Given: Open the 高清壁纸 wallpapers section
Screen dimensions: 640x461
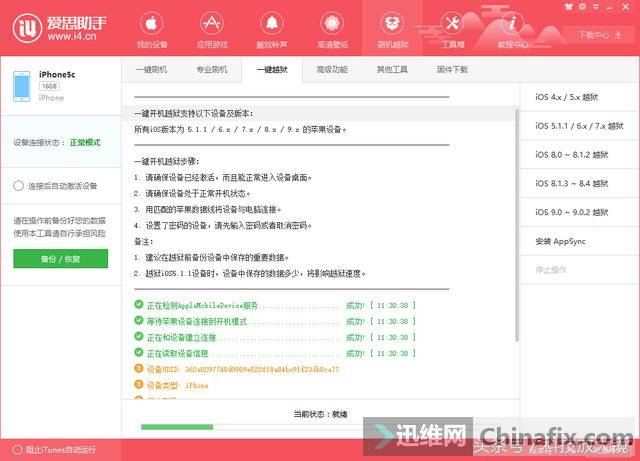Looking at the screenshot, I should (332, 29).
